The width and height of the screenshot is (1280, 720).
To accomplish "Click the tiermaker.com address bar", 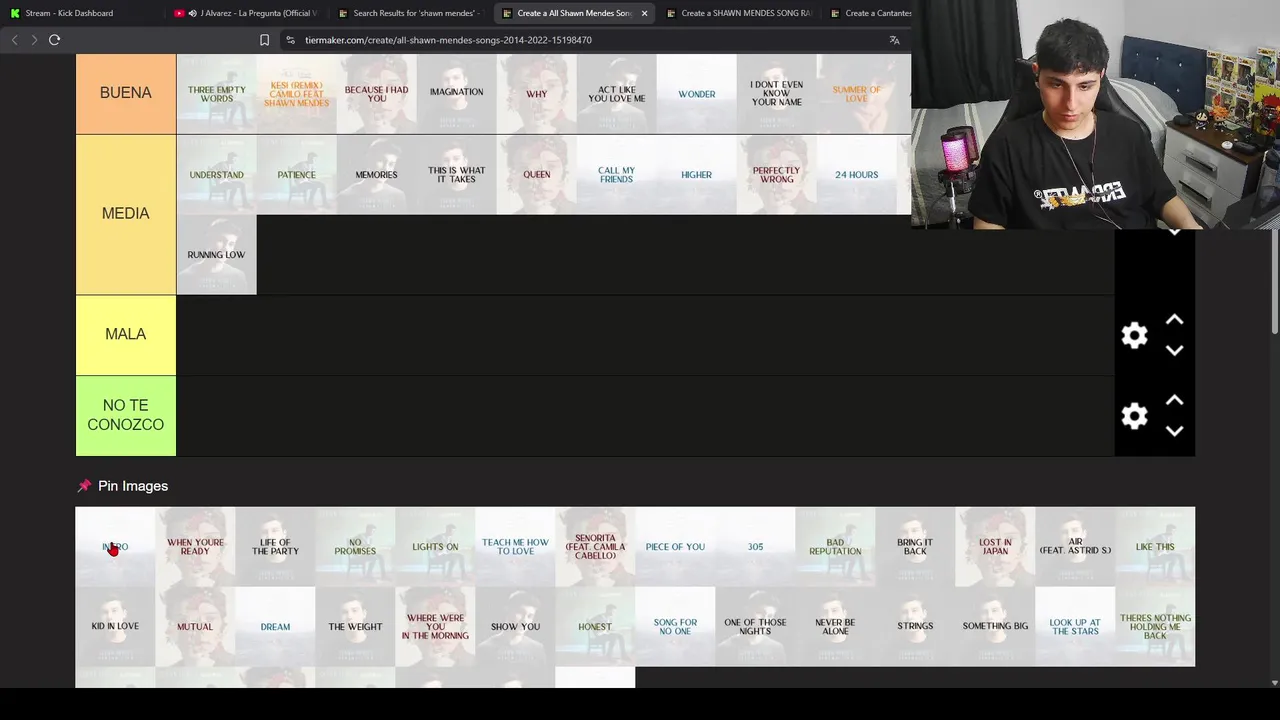I will (x=580, y=40).
